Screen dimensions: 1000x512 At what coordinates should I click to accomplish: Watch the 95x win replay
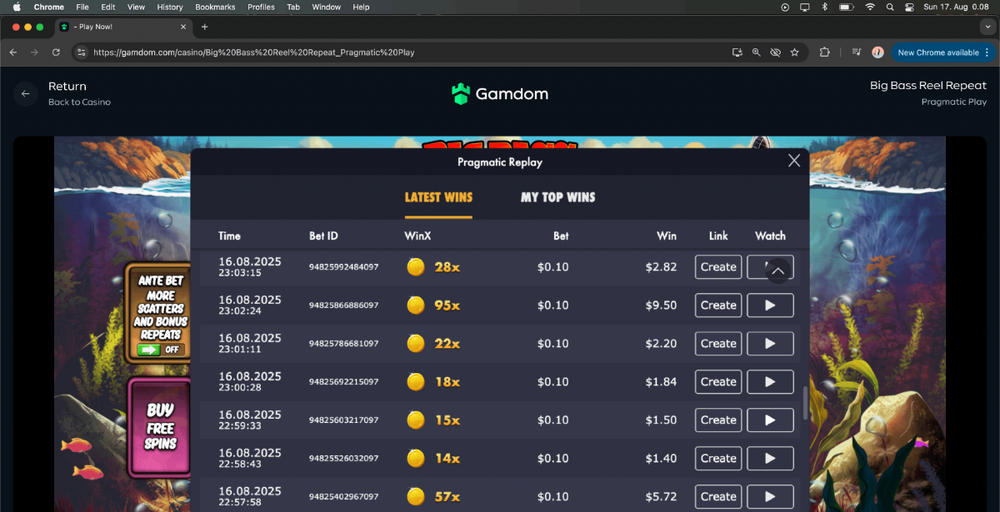(770, 306)
